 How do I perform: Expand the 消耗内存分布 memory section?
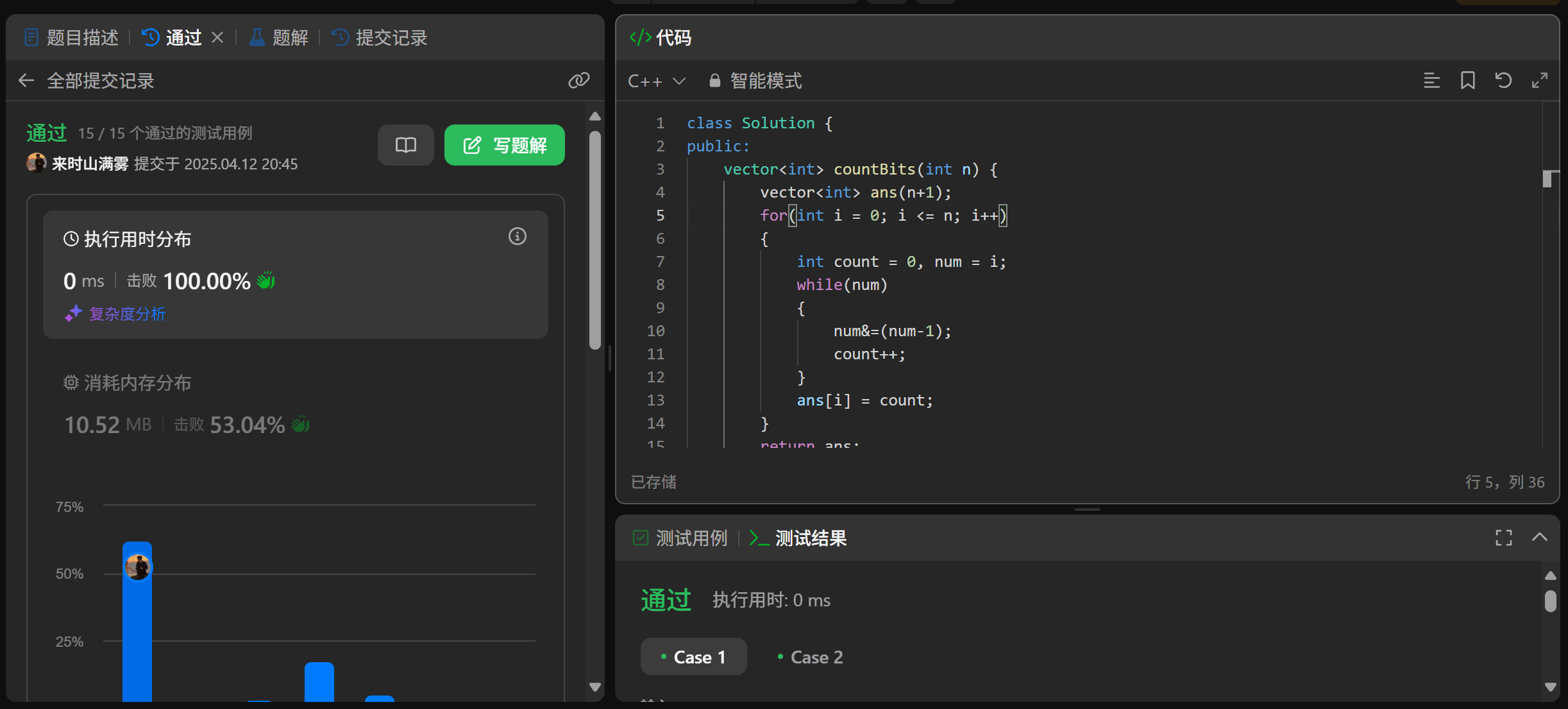pyautogui.click(x=137, y=383)
